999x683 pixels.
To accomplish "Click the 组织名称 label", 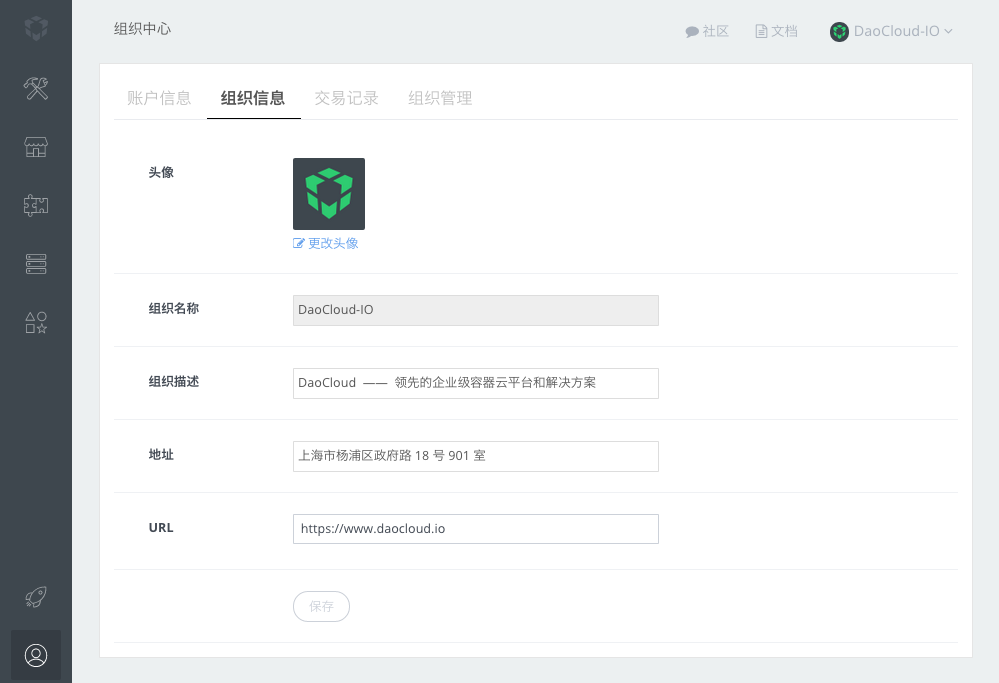I will pos(174,308).
